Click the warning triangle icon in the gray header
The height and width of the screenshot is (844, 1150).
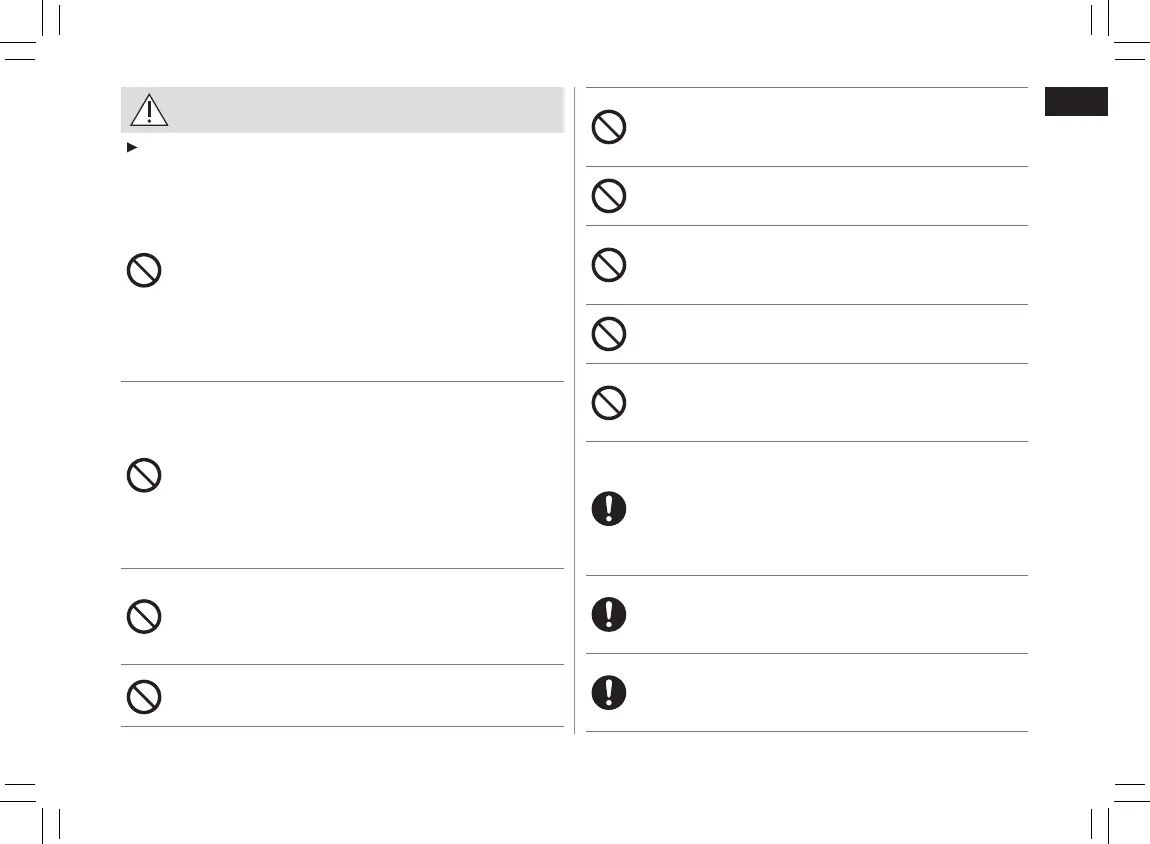coord(149,110)
